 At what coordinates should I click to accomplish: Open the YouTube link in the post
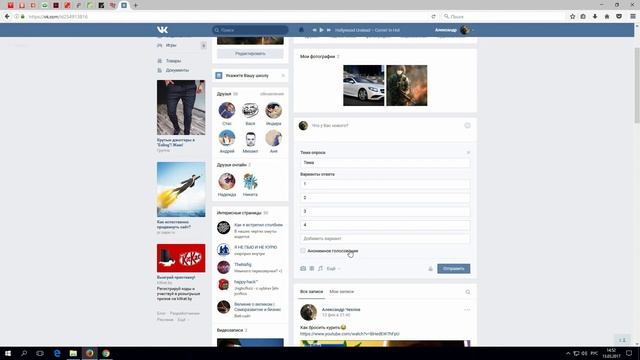[x=350, y=334]
